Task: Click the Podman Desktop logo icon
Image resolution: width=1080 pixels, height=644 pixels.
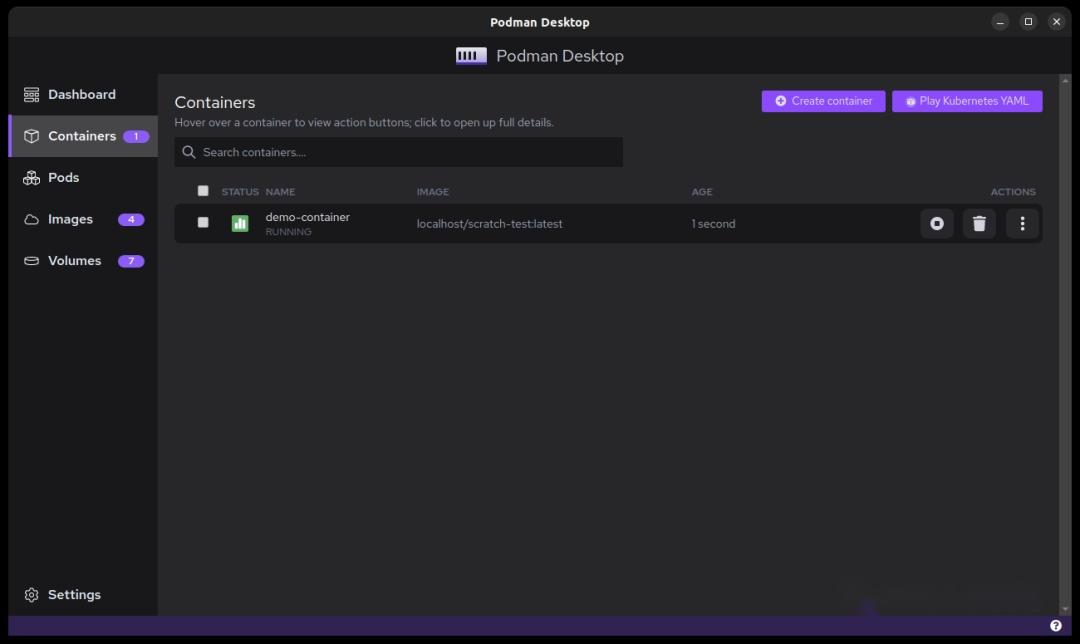Action: pos(470,55)
